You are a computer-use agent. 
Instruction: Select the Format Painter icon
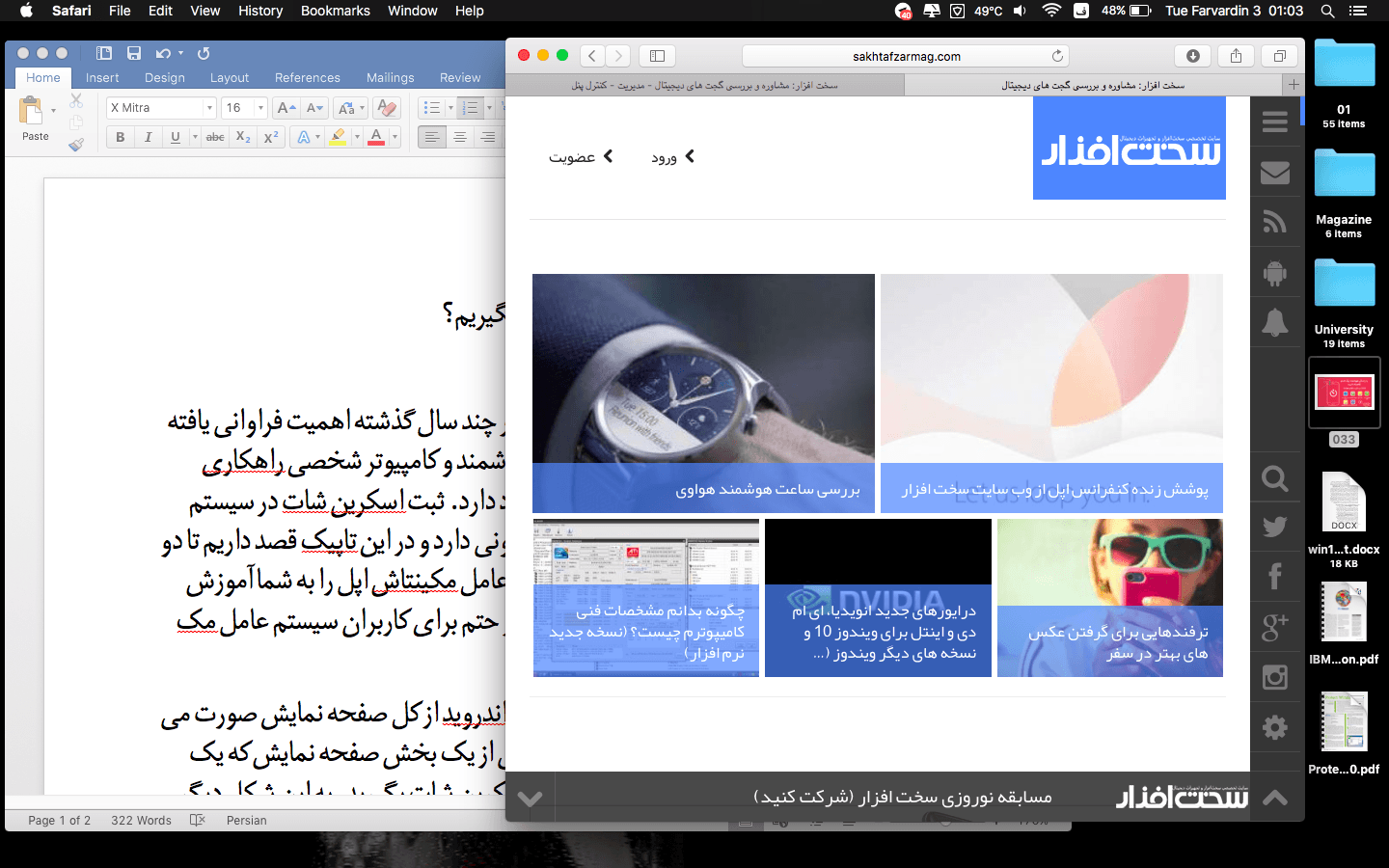point(76,145)
